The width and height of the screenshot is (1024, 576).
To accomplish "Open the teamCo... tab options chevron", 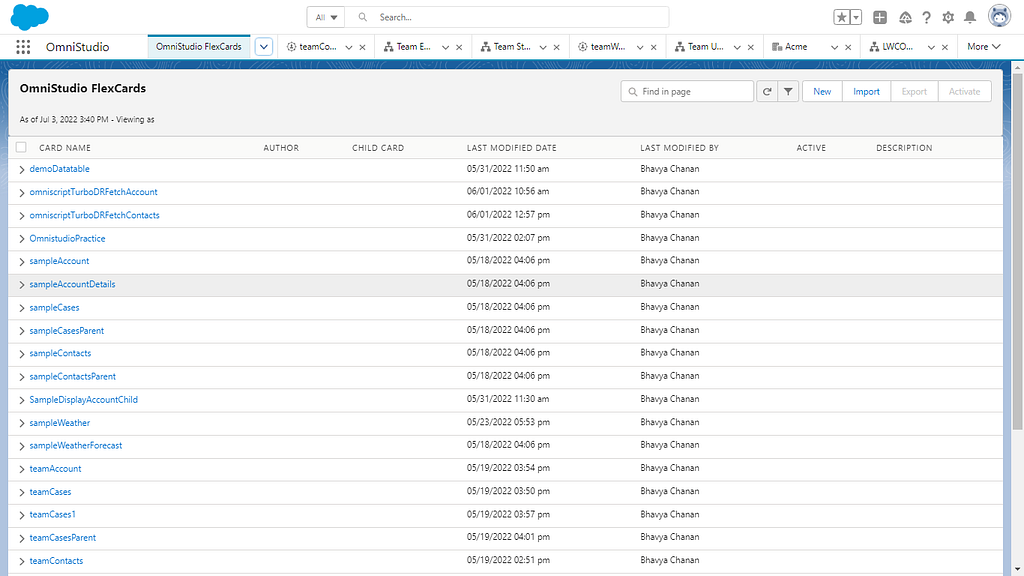I will pyautogui.click(x=349, y=47).
